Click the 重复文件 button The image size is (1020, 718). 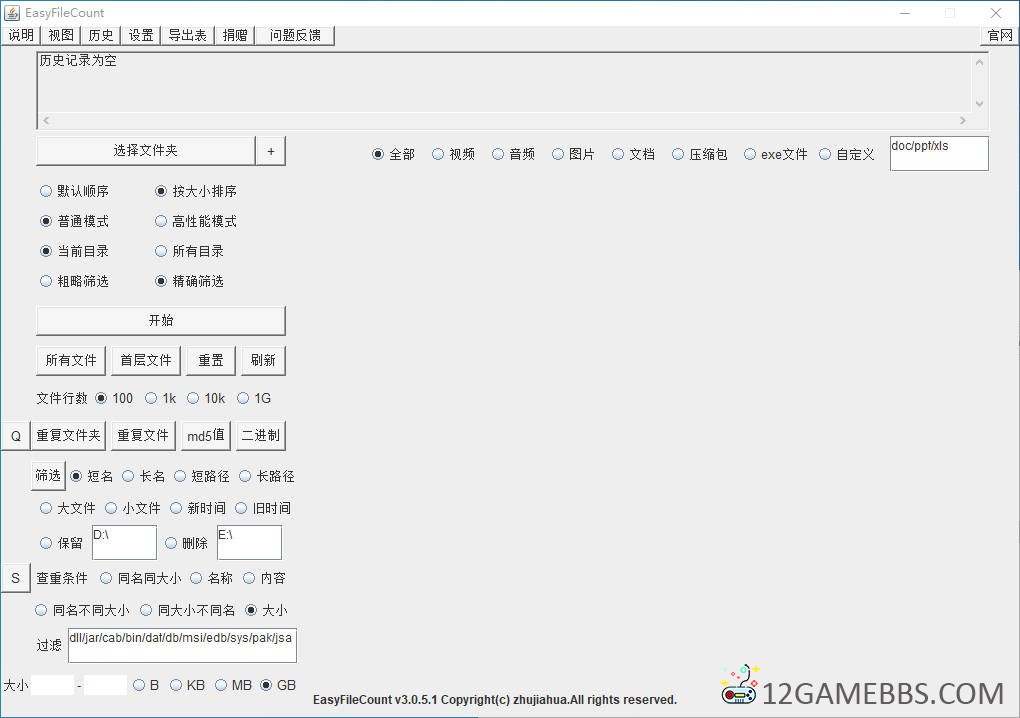143,436
